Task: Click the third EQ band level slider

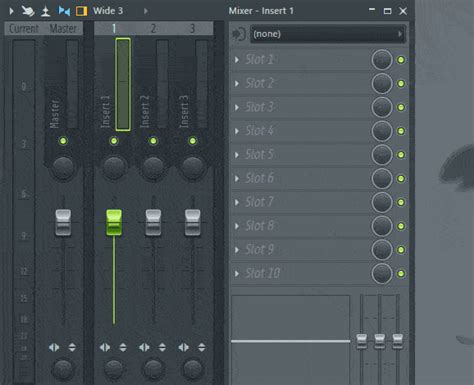Action: [x=397, y=341]
